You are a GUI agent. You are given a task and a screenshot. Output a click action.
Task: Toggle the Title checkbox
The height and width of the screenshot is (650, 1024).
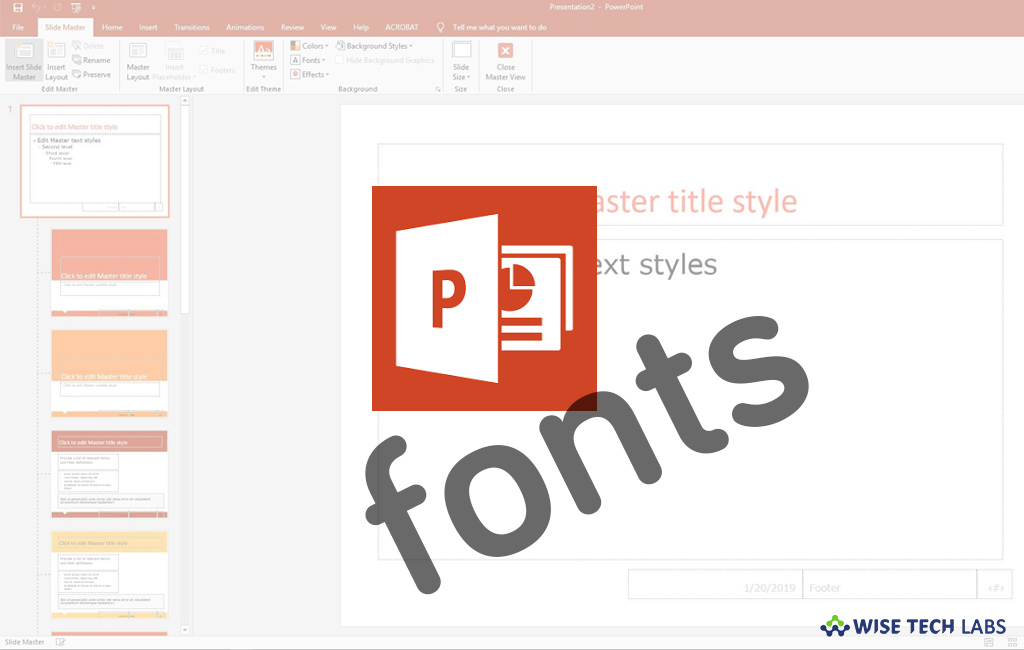(x=204, y=49)
